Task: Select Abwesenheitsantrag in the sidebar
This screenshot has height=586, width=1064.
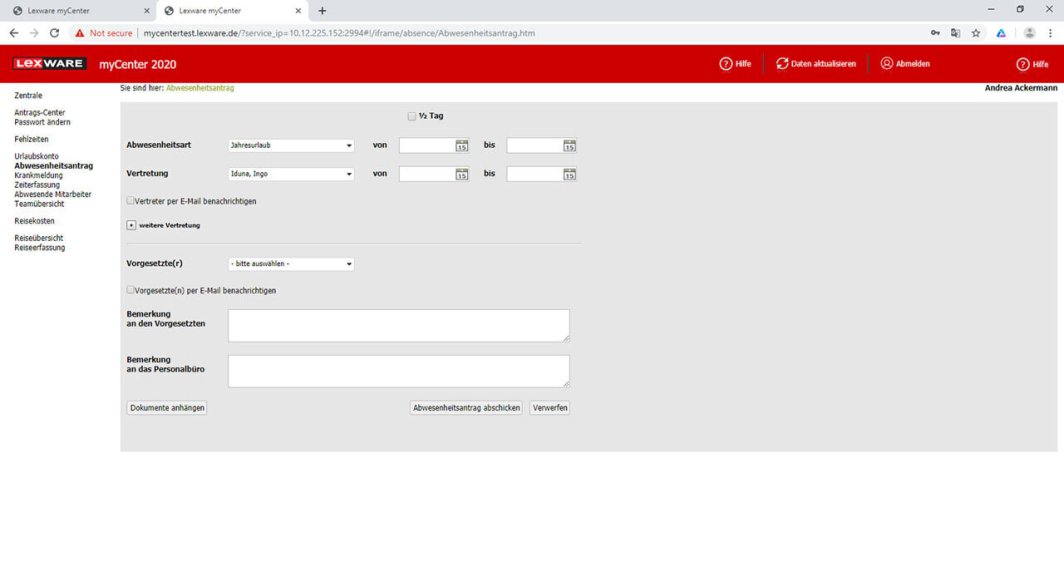Action: [54, 165]
